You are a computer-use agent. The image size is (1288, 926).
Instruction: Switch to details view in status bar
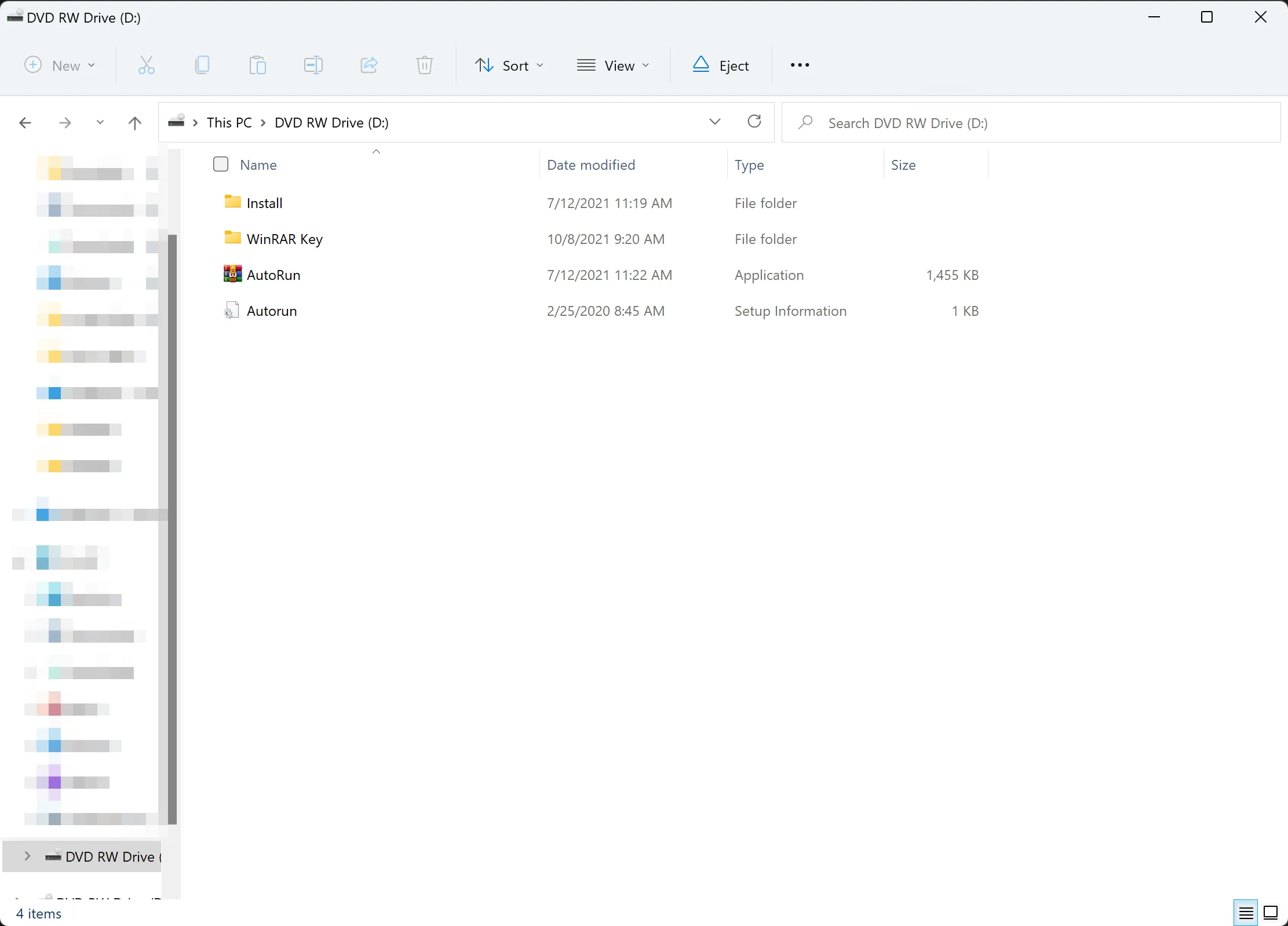[1245, 912]
